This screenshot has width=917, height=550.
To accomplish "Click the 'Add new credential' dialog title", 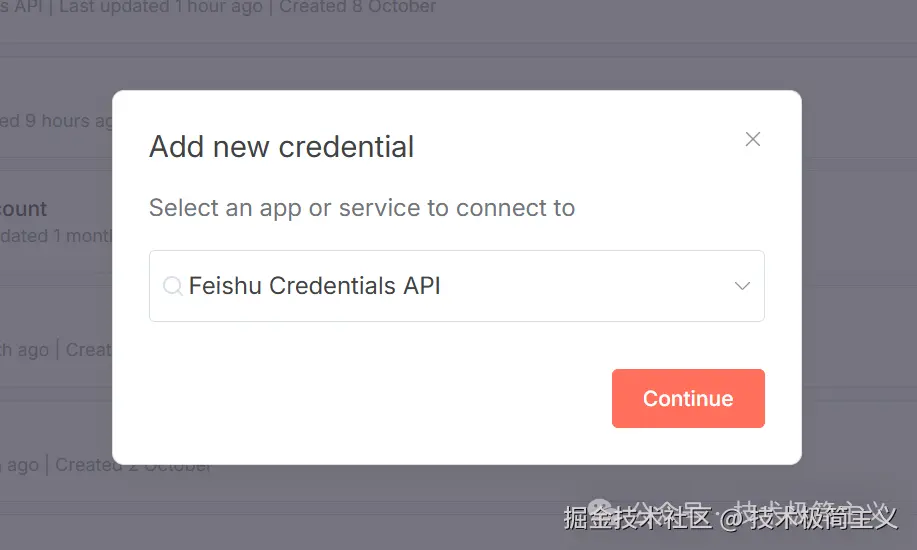I will (281, 147).
